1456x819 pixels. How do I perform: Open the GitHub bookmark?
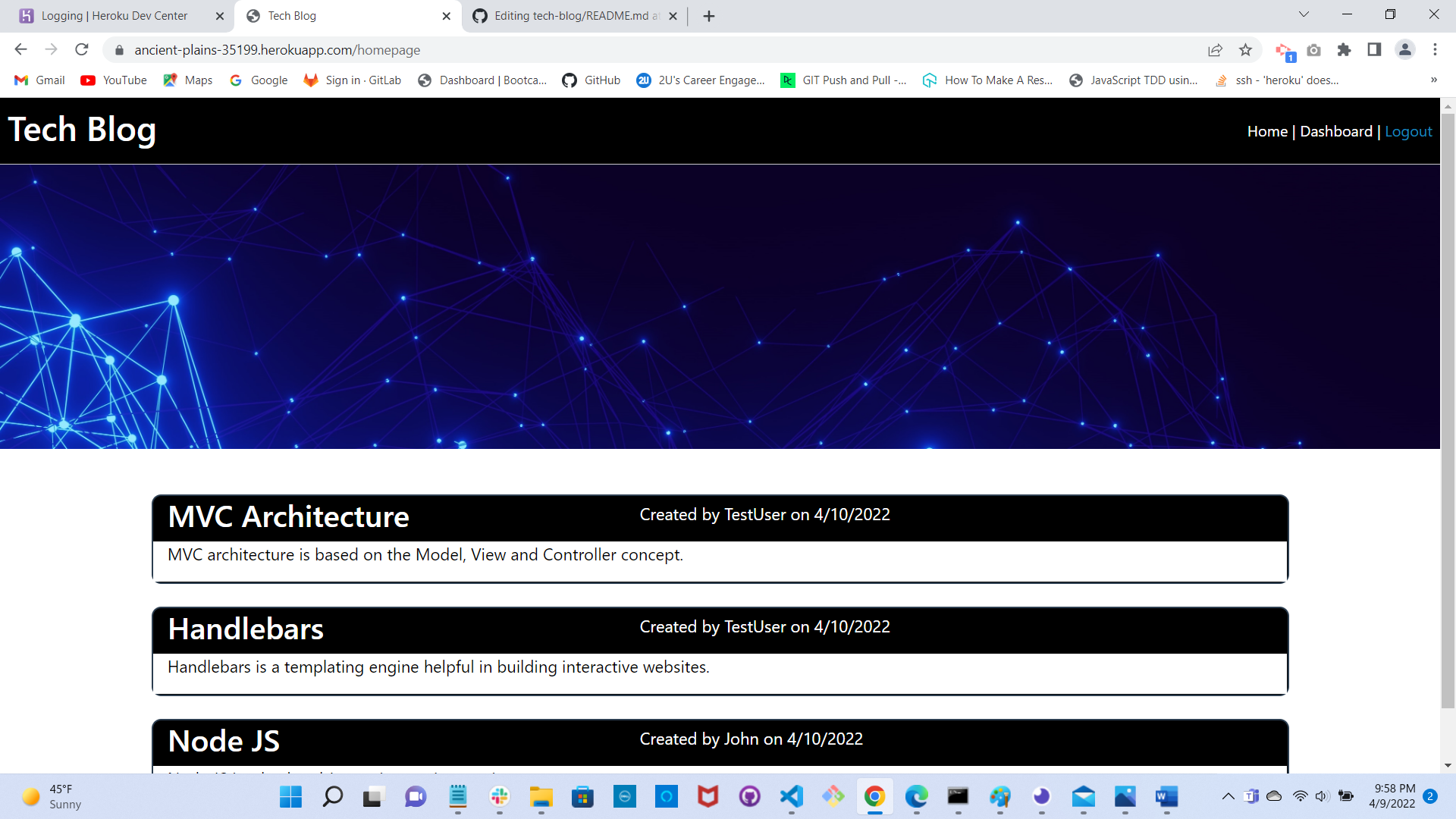point(591,80)
